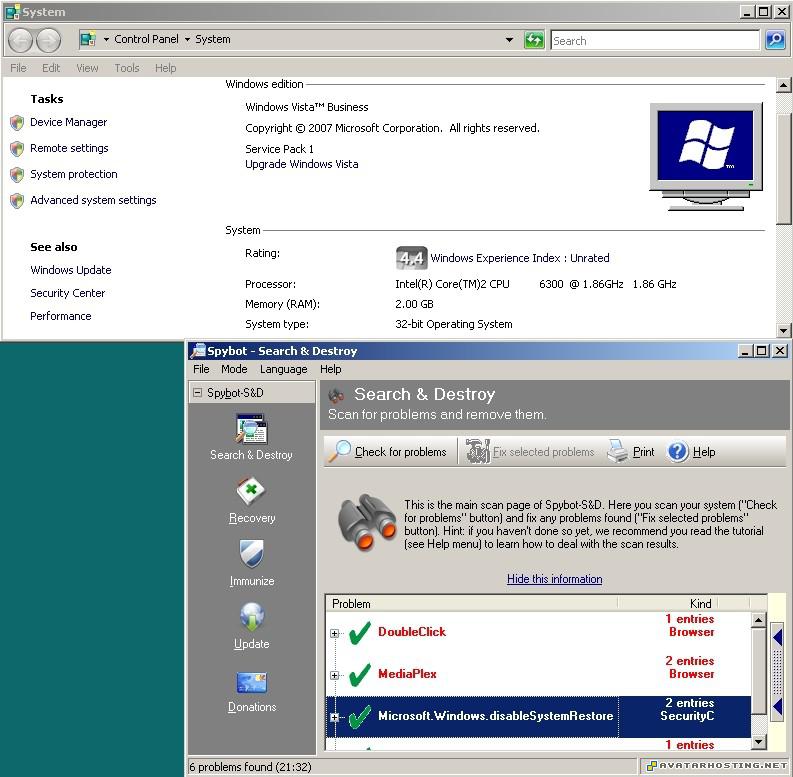Expand the MediaPlex tree node
Viewport: 793px width, 777px height.
(x=334, y=675)
